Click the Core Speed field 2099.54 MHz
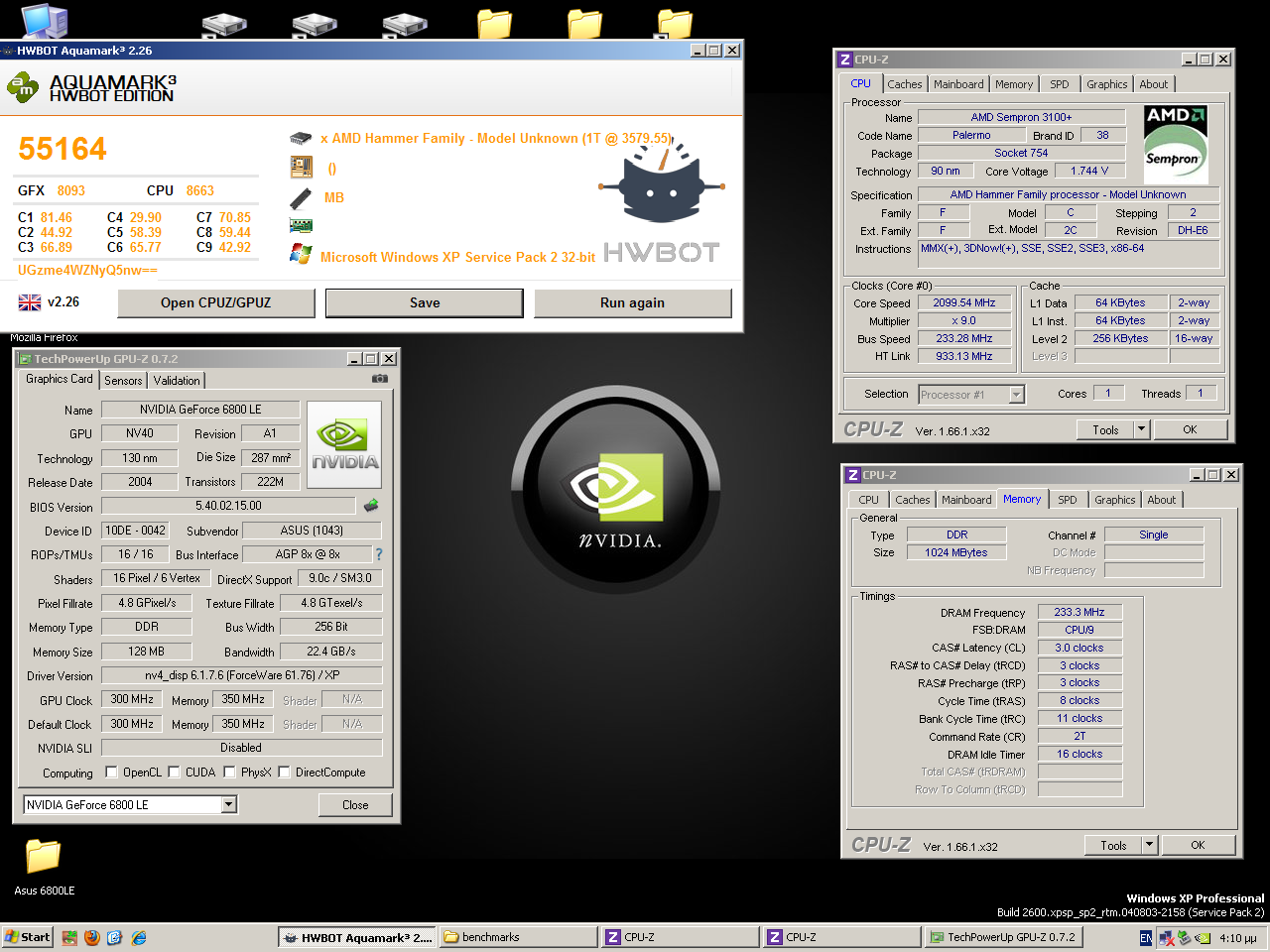The width and height of the screenshot is (1270, 952). (x=964, y=303)
